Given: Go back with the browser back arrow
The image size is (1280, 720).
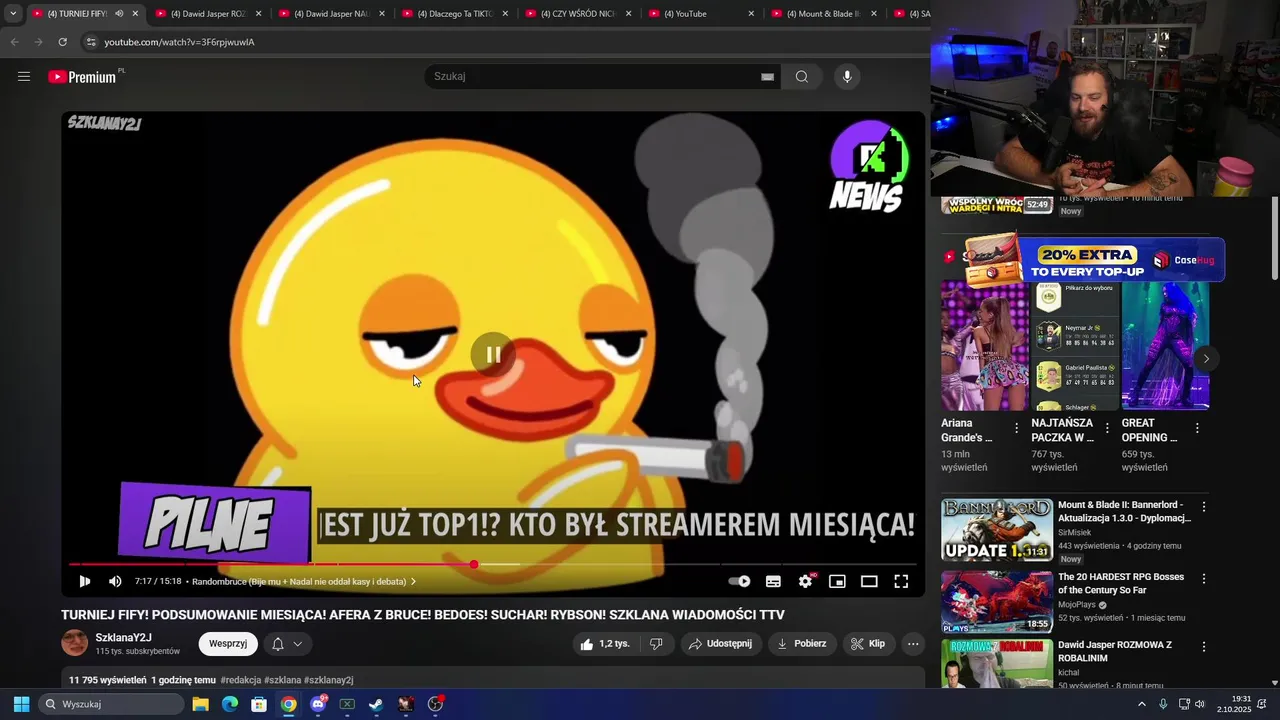Looking at the screenshot, I should point(14,42).
